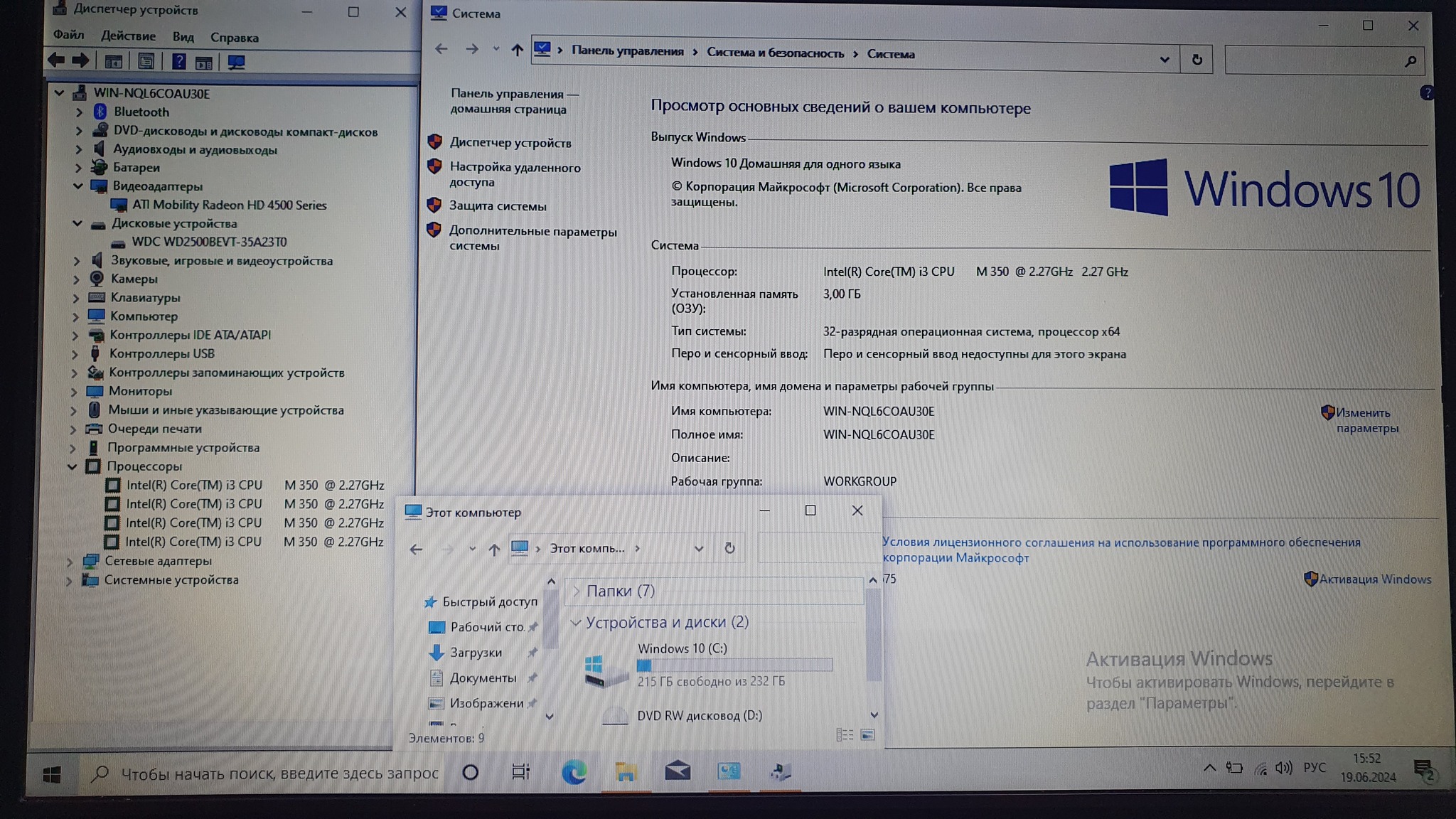Click the scan hardware monitor toolbar icon
The image size is (1456, 819).
point(236,63)
